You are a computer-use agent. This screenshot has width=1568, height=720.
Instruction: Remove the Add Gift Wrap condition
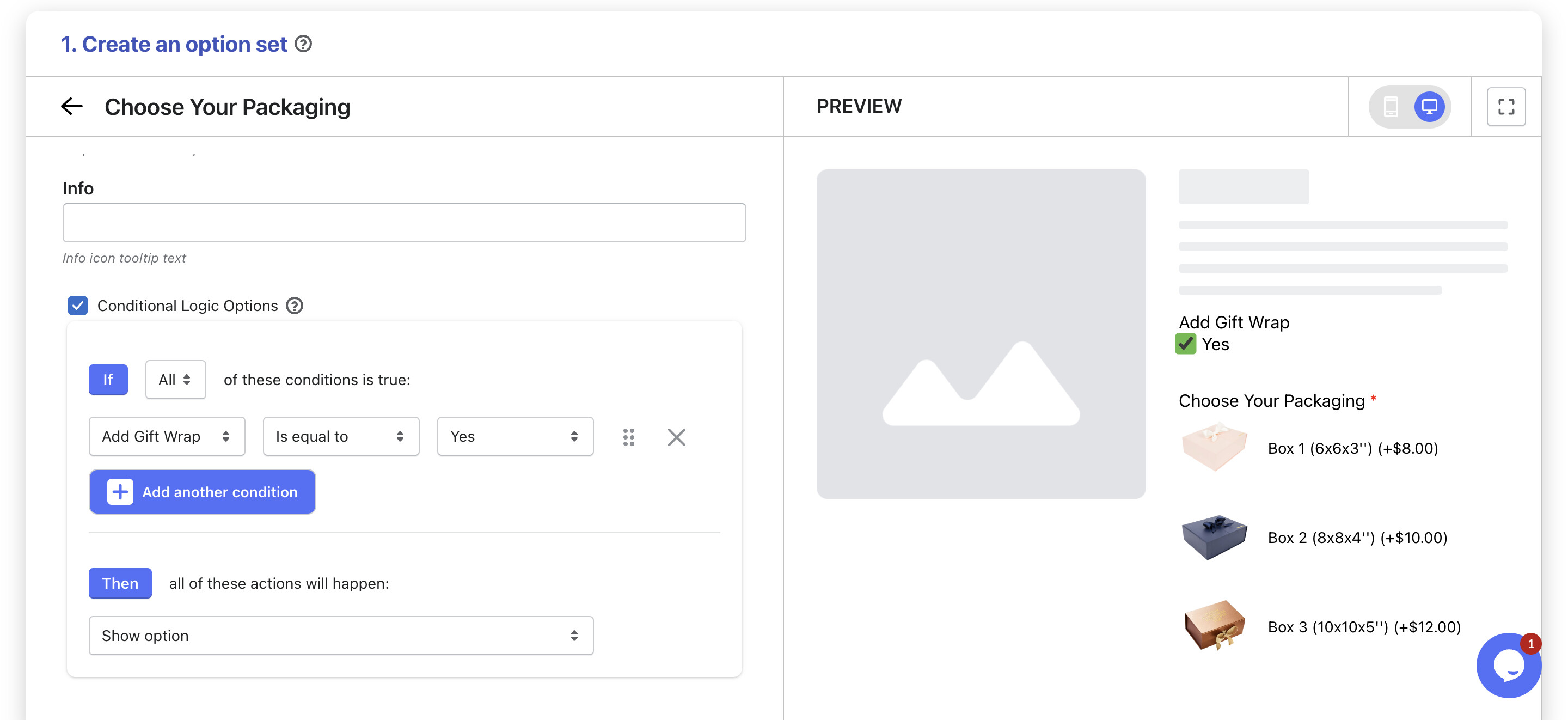pos(676,437)
